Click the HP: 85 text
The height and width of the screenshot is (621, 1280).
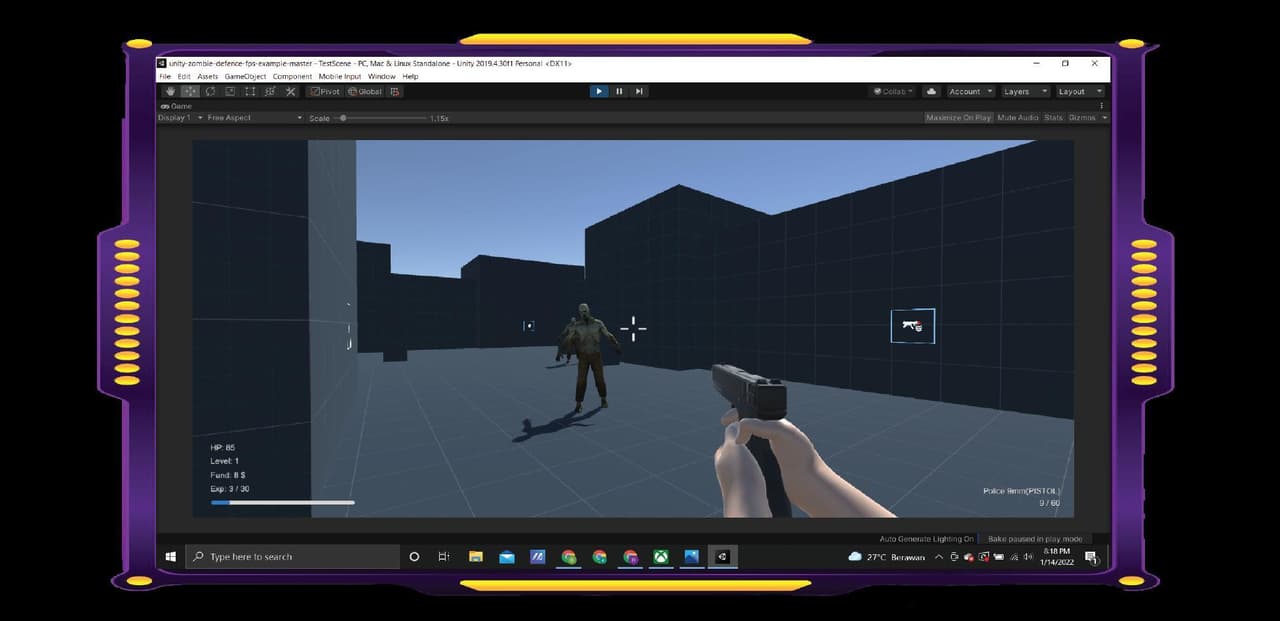click(x=223, y=447)
